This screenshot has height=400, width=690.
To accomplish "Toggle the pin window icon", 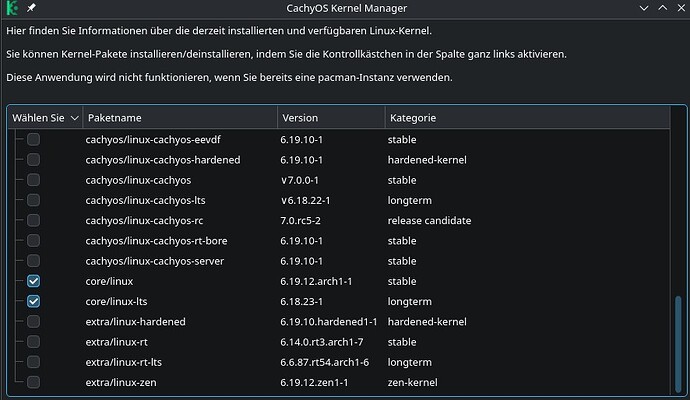I will (31, 8).
